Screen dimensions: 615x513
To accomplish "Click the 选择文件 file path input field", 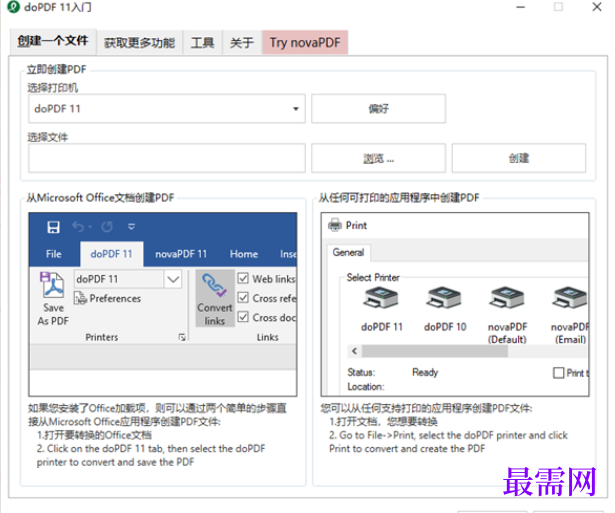I will tap(167, 158).
